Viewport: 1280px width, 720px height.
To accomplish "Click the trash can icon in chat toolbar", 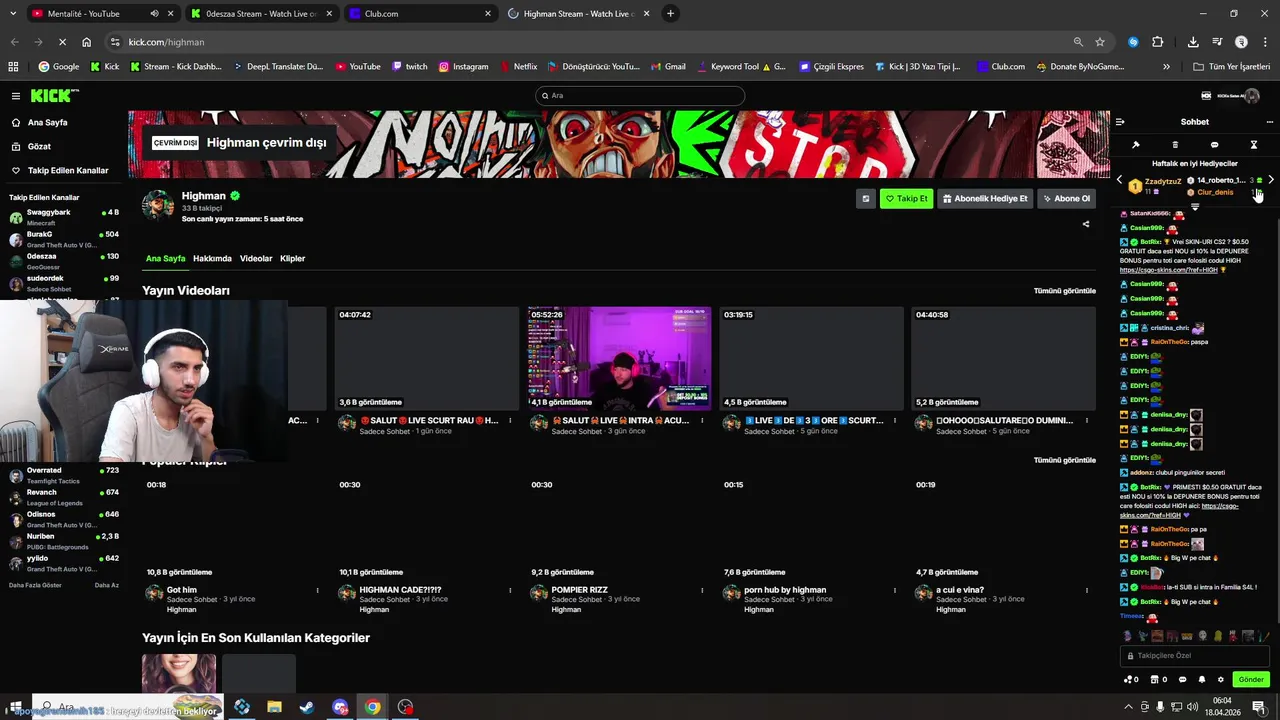I will pyautogui.click(x=1175, y=145).
